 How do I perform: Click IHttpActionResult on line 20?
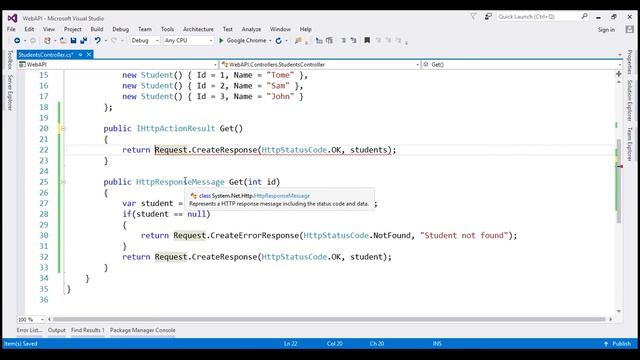coord(176,129)
